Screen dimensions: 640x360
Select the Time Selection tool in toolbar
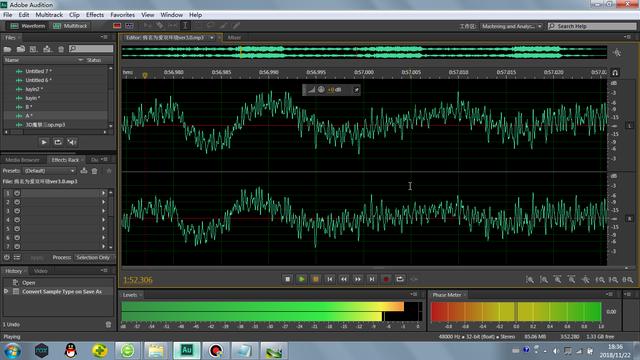tap(185, 26)
